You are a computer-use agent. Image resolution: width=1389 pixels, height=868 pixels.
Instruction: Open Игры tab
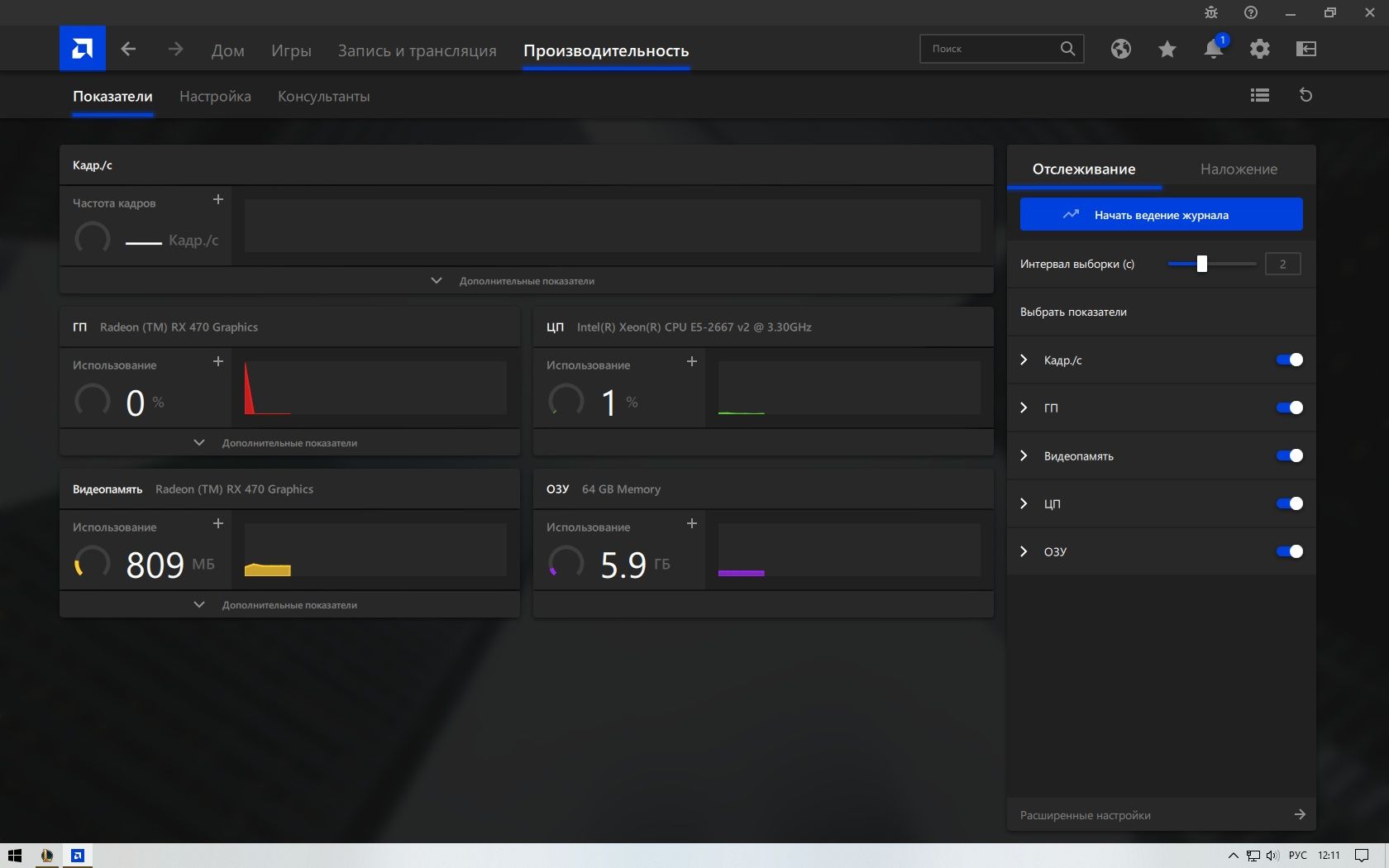[291, 50]
